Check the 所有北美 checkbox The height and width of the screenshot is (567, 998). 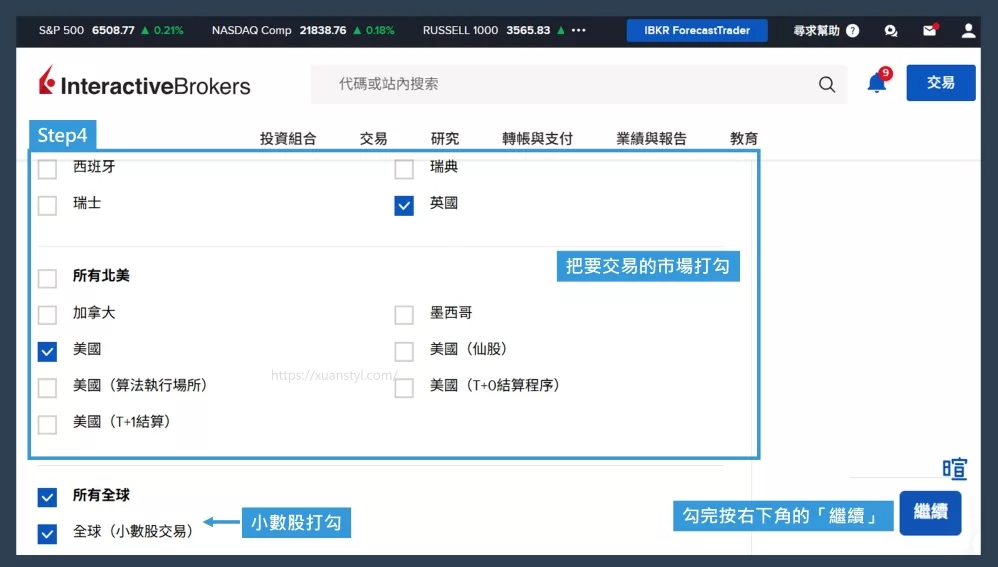[x=47, y=278]
